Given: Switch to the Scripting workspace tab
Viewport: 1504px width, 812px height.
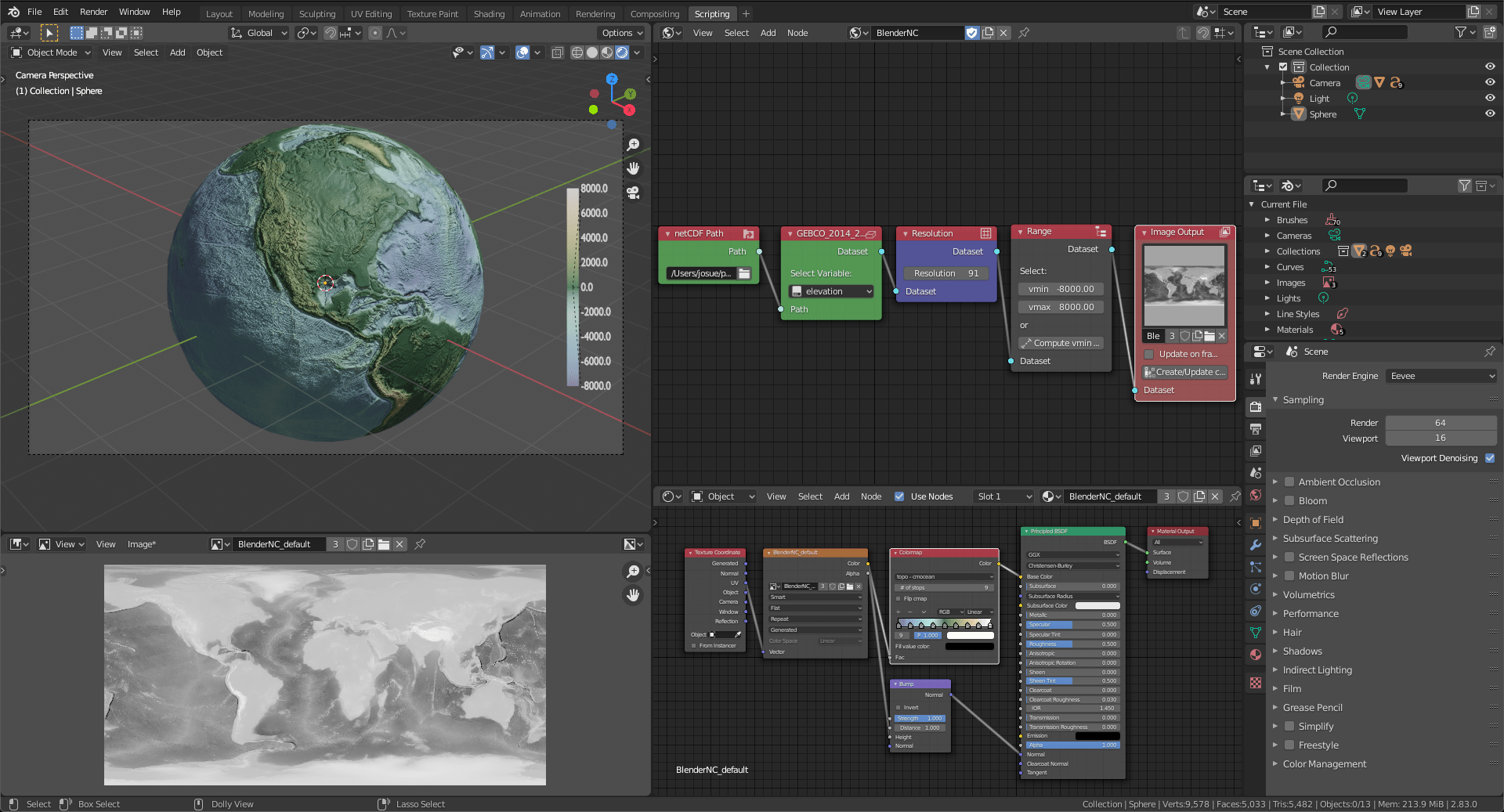Looking at the screenshot, I should [x=712, y=13].
